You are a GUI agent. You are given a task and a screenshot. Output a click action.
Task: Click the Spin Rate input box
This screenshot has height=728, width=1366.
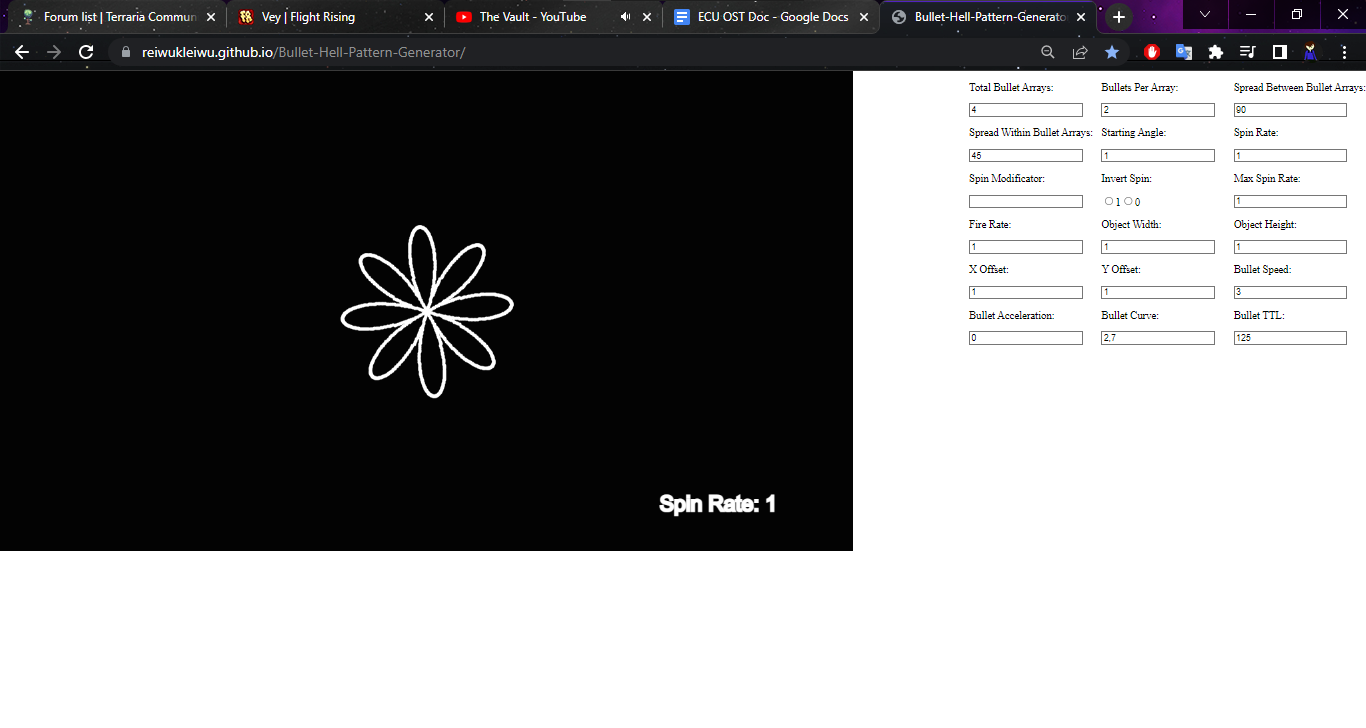click(1290, 155)
